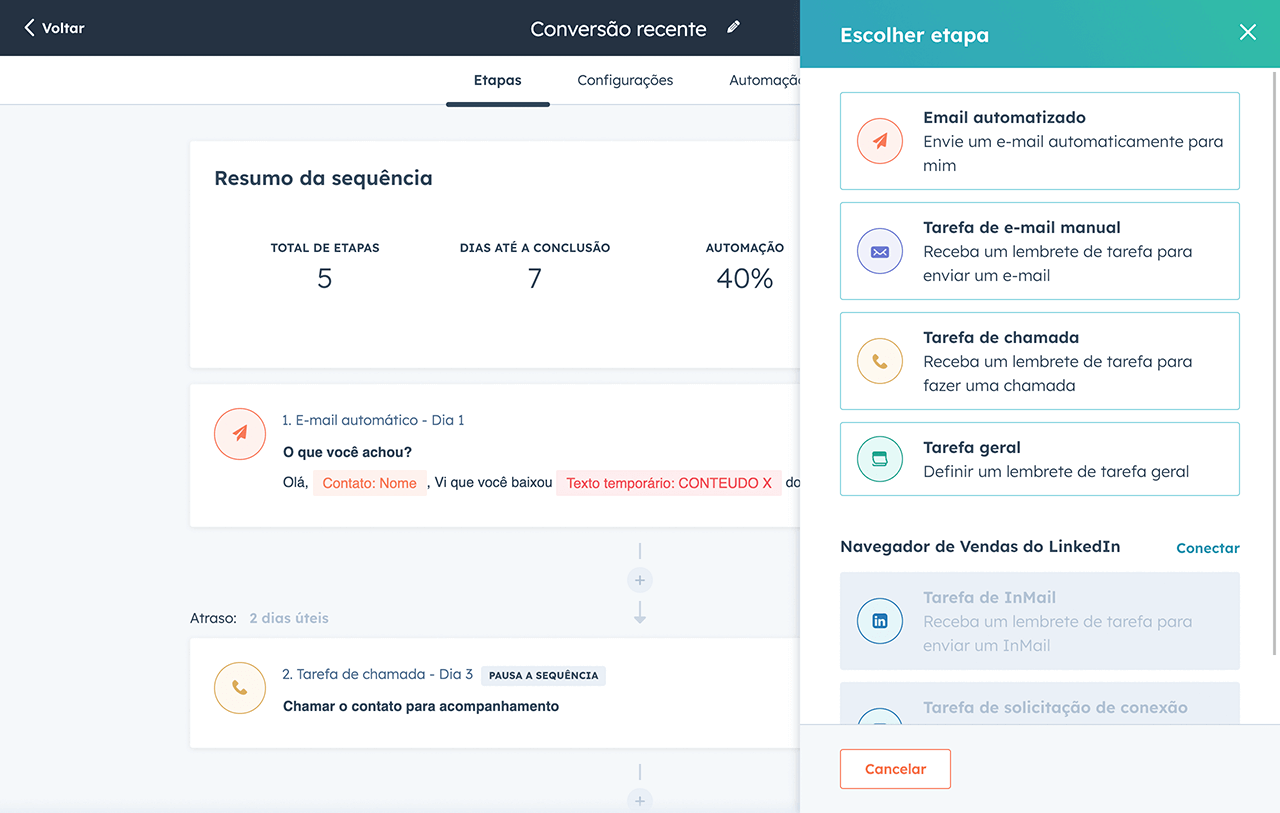Expand the plus button between steps 1 and 2
The height and width of the screenshot is (813, 1280).
tap(639, 580)
